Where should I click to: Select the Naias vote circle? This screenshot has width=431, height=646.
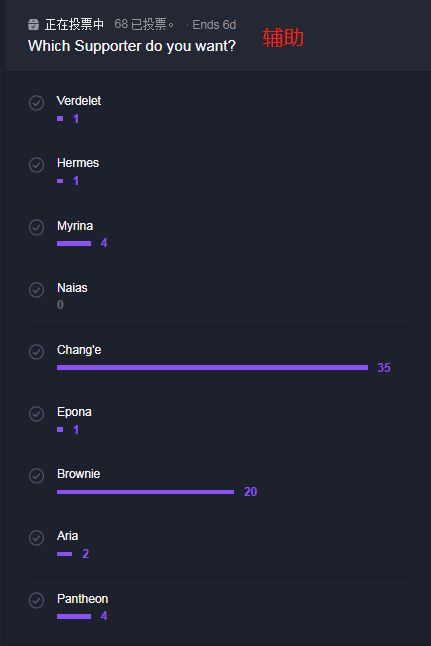point(37,289)
